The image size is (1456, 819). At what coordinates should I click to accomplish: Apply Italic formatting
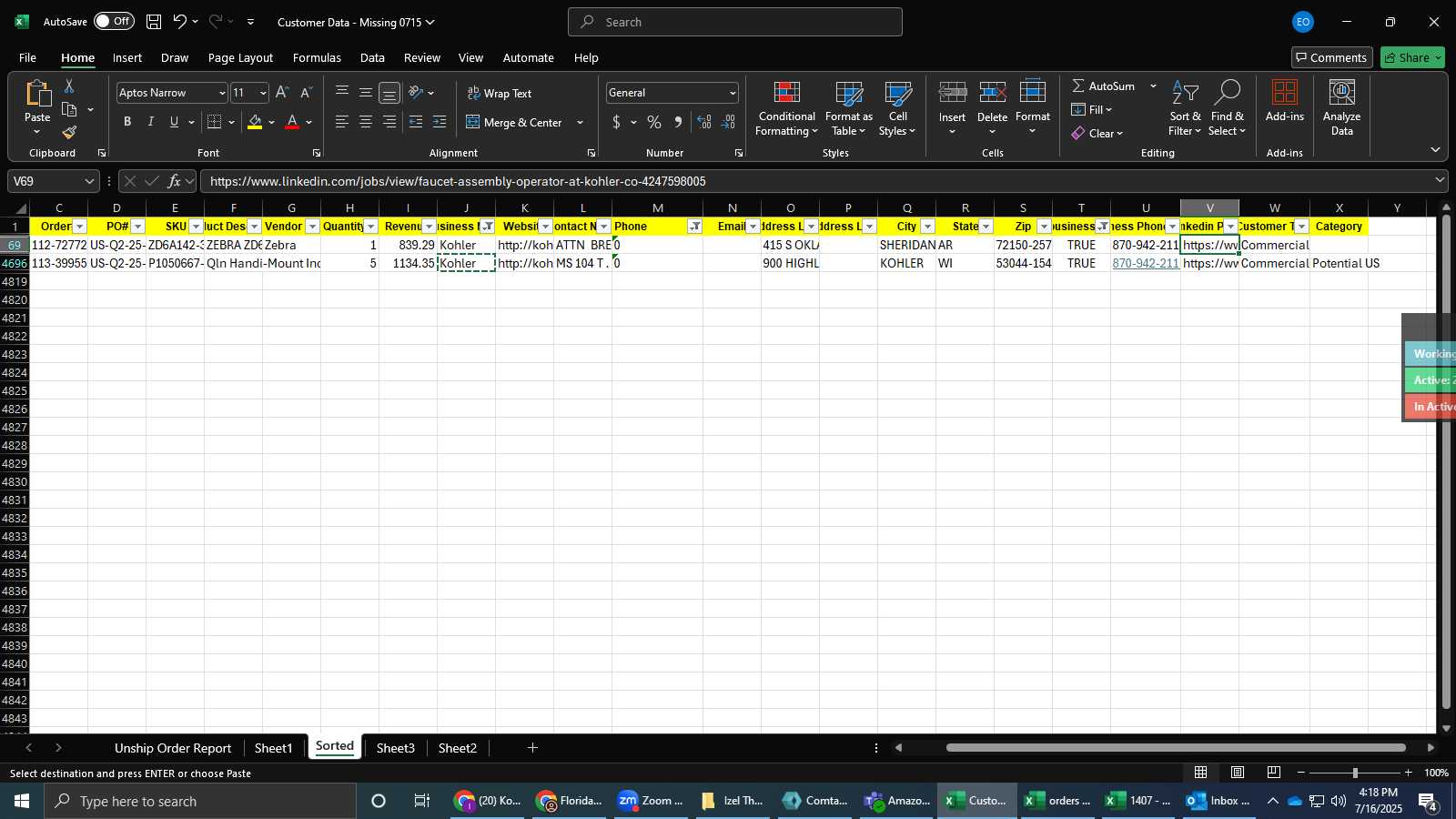coord(150,122)
